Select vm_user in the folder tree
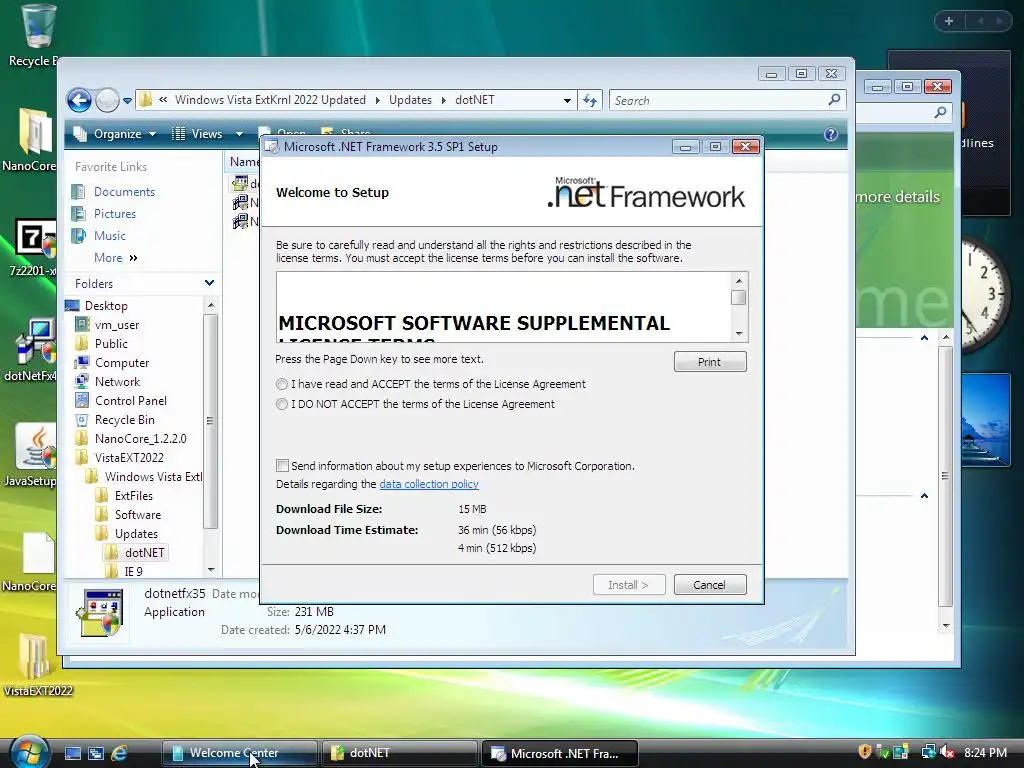Screen dimensions: 1024x768 pyautogui.click(x=117, y=325)
